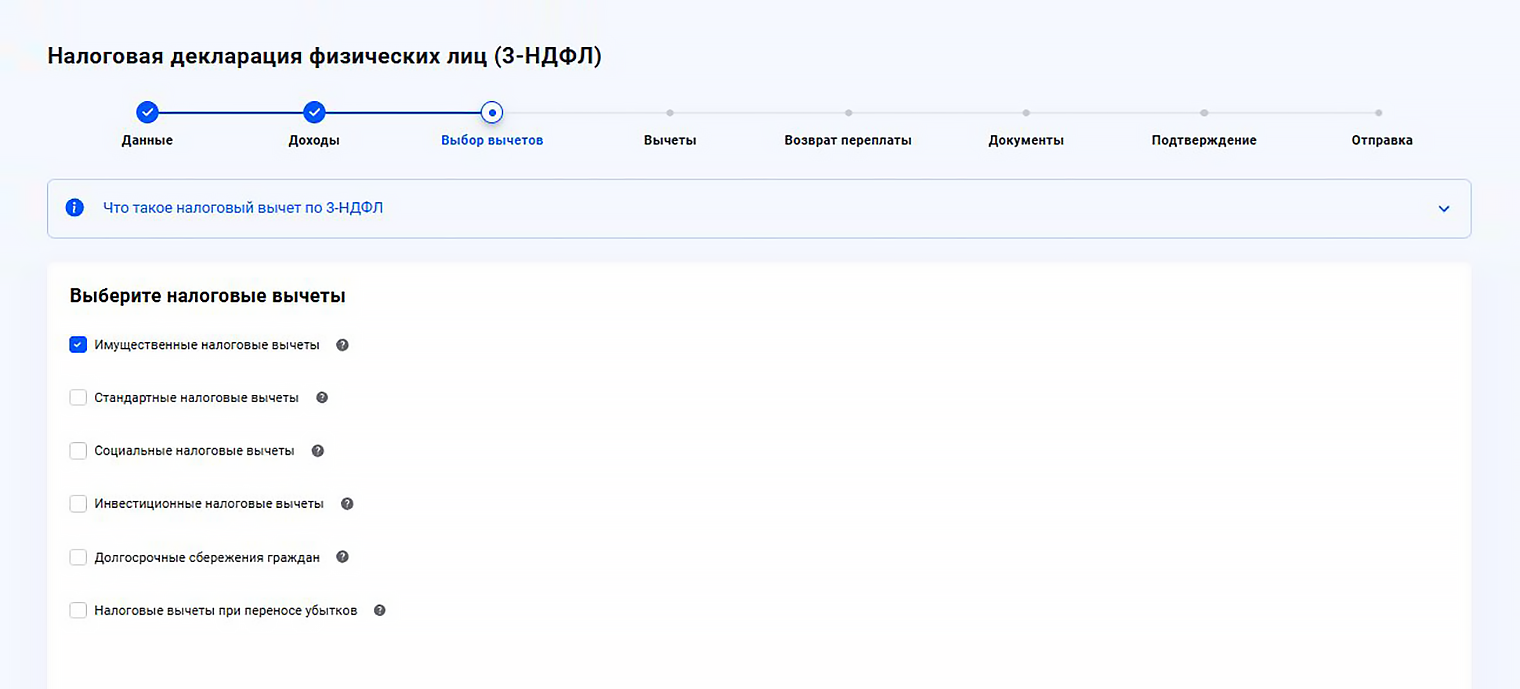
Task: Click Налоговые вычеты при переносе убытков label text
Action: tap(226, 610)
